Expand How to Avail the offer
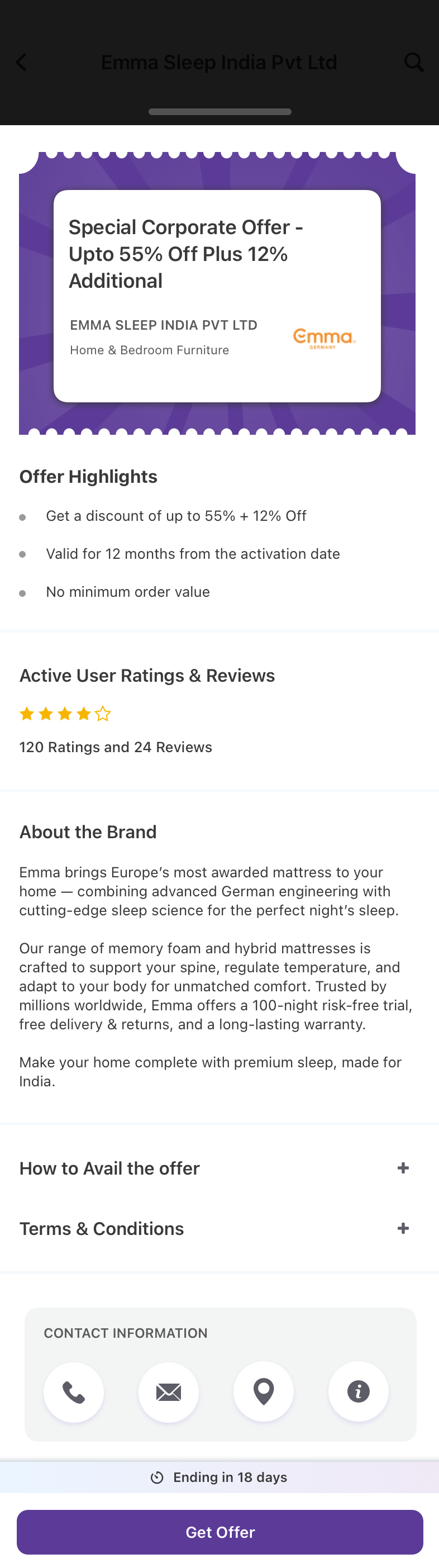The height and width of the screenshot is (1568, 439). (403, 1168)
